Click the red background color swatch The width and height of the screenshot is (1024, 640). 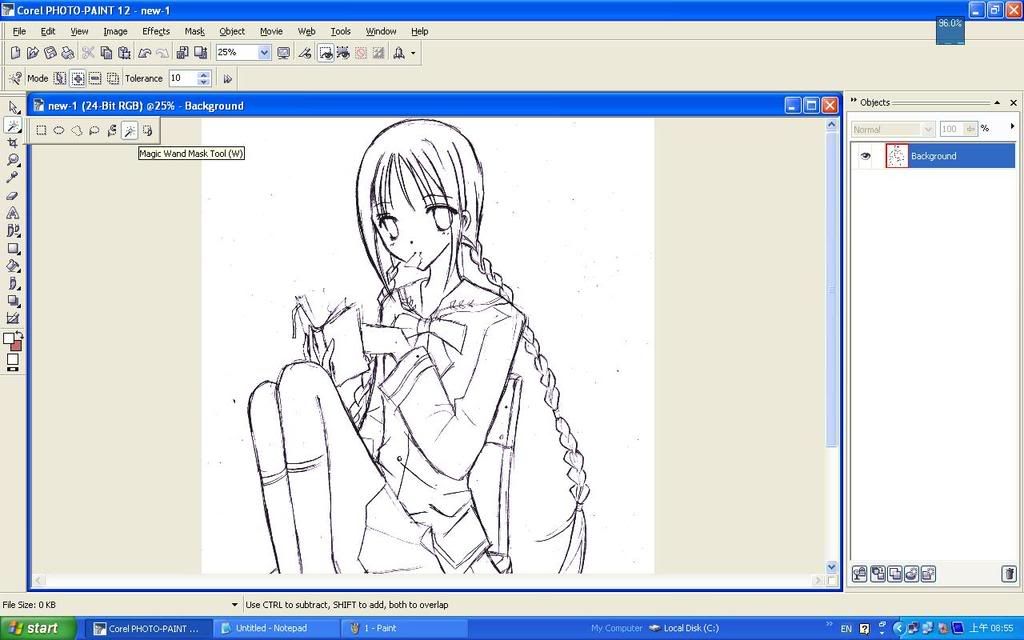coord(16,345)
